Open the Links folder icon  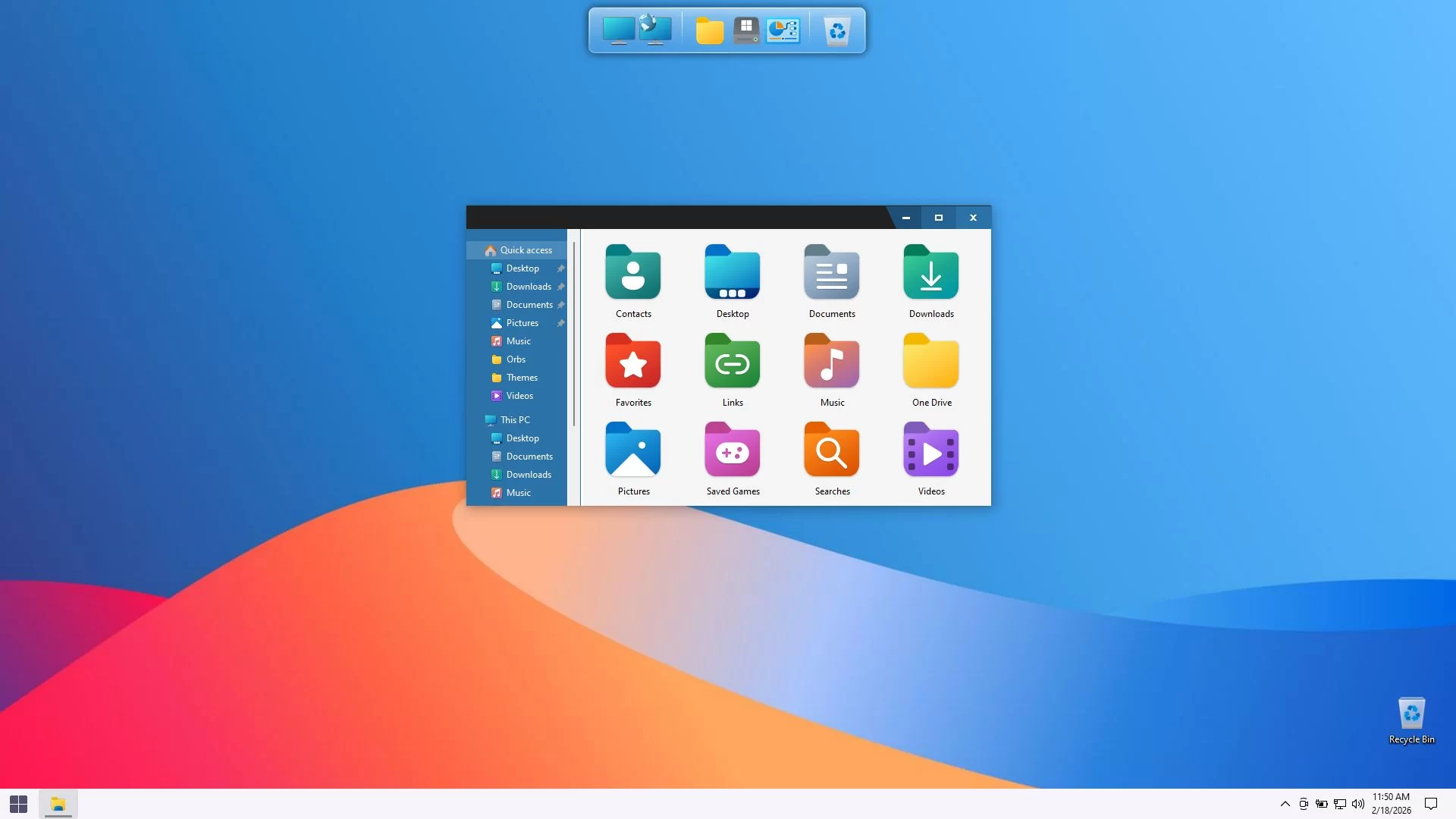pos(732,362)
